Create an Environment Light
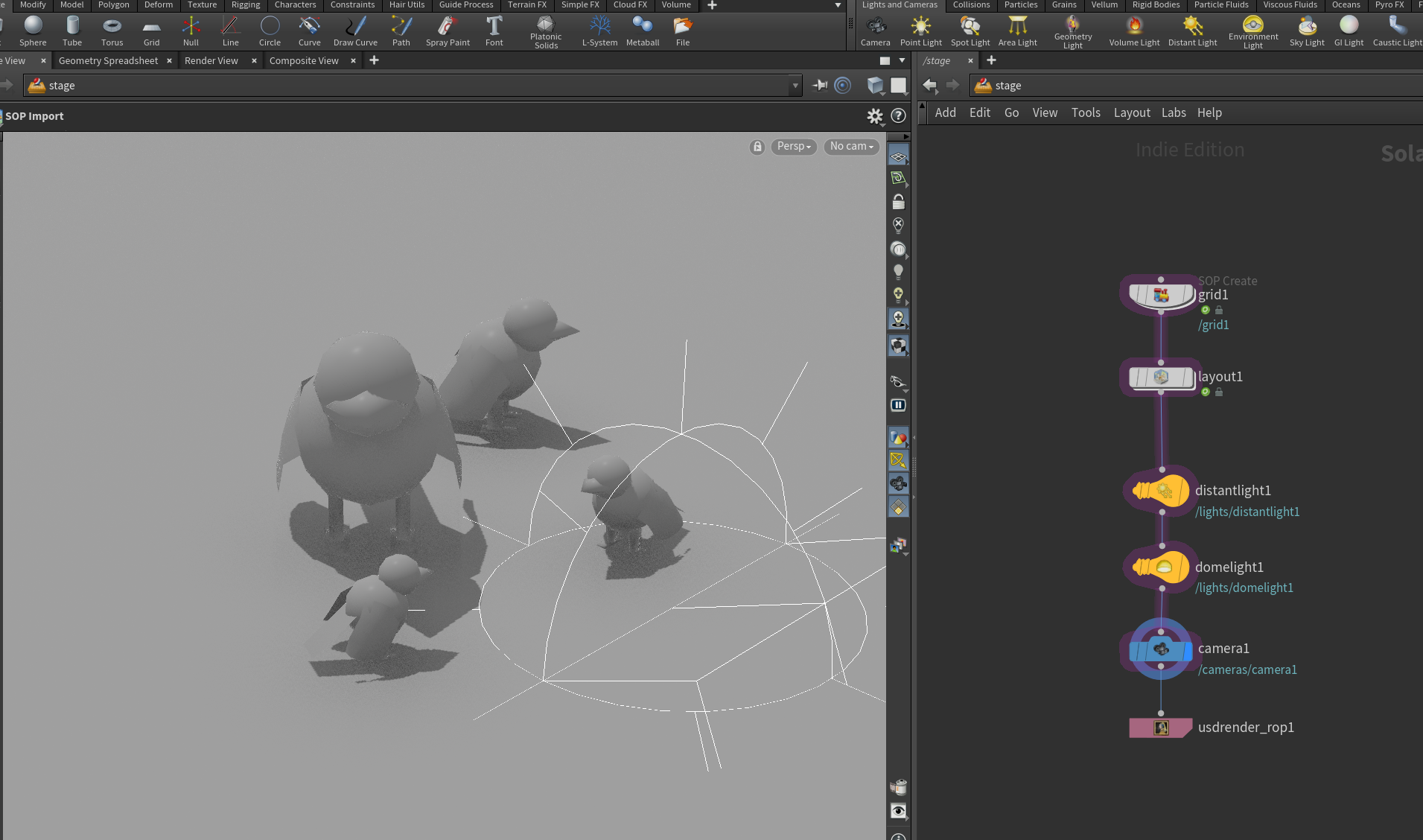This screenshot has height=840, width=1423. point(1253,33)
